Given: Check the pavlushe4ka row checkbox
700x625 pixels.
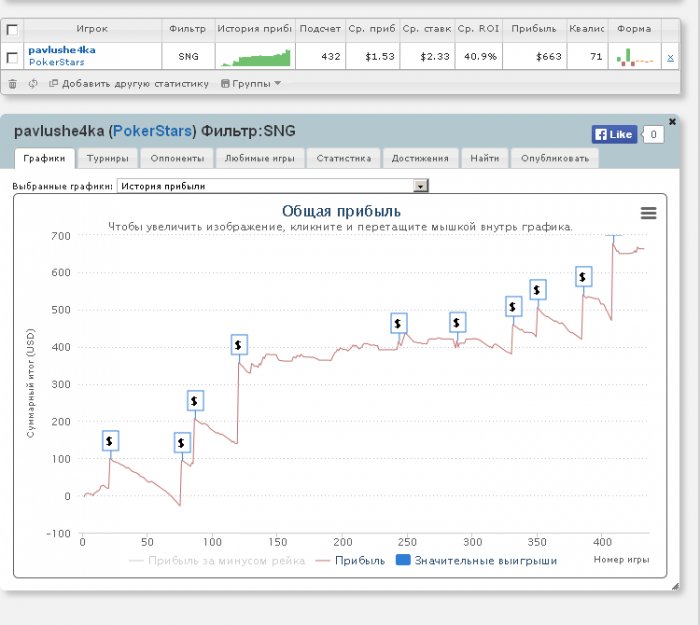Looking at the screenshot, I should (13, 58).
